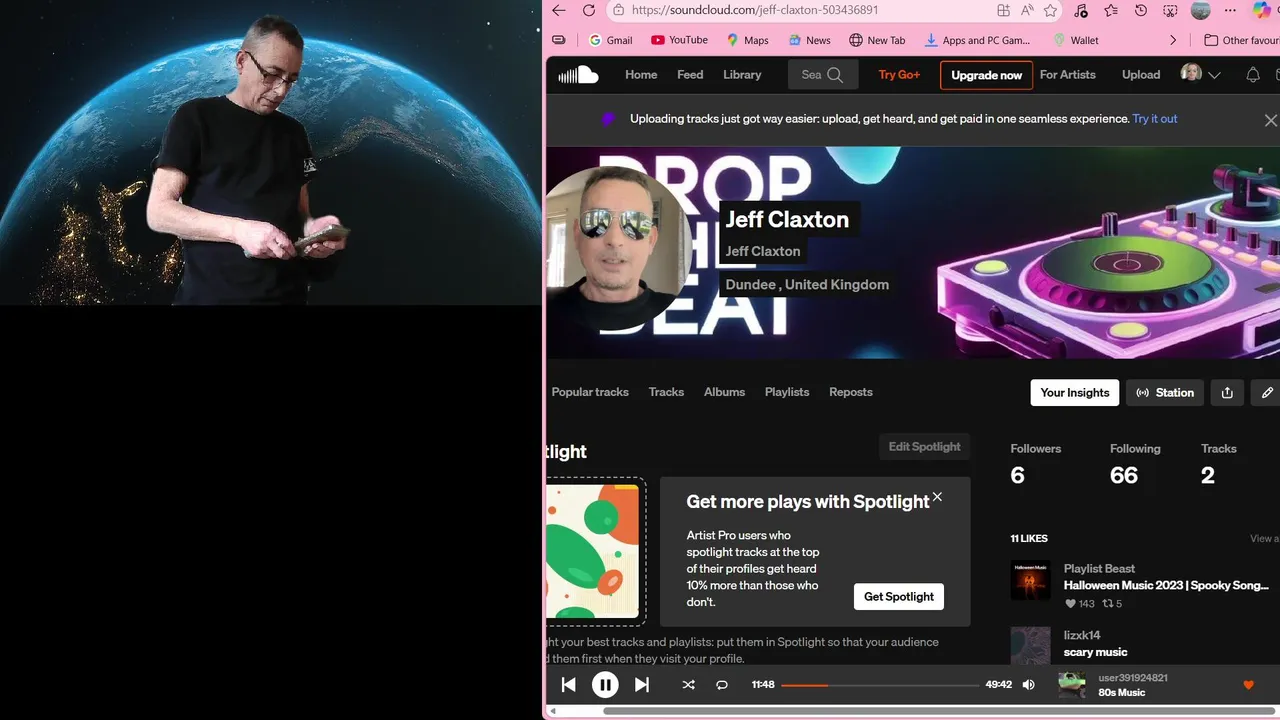Screen dimensions: 1280x720
Task: Click the Try it out link
Action: pyautogui.click(x=1155, y=119)
